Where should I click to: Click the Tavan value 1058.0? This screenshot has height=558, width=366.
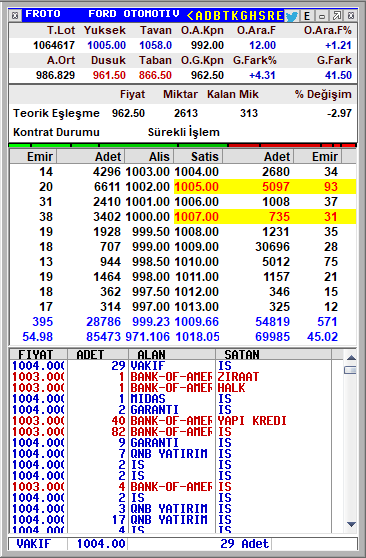click(x=155, y=45)
